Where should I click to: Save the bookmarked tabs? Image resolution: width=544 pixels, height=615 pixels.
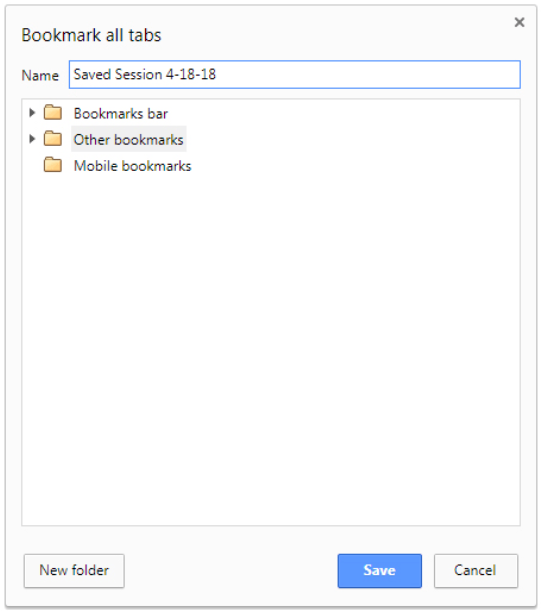pos(379,571)
